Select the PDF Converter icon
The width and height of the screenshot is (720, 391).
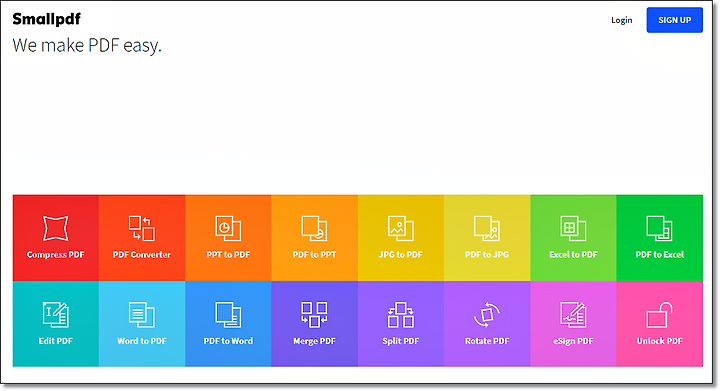tap(141, 228)
